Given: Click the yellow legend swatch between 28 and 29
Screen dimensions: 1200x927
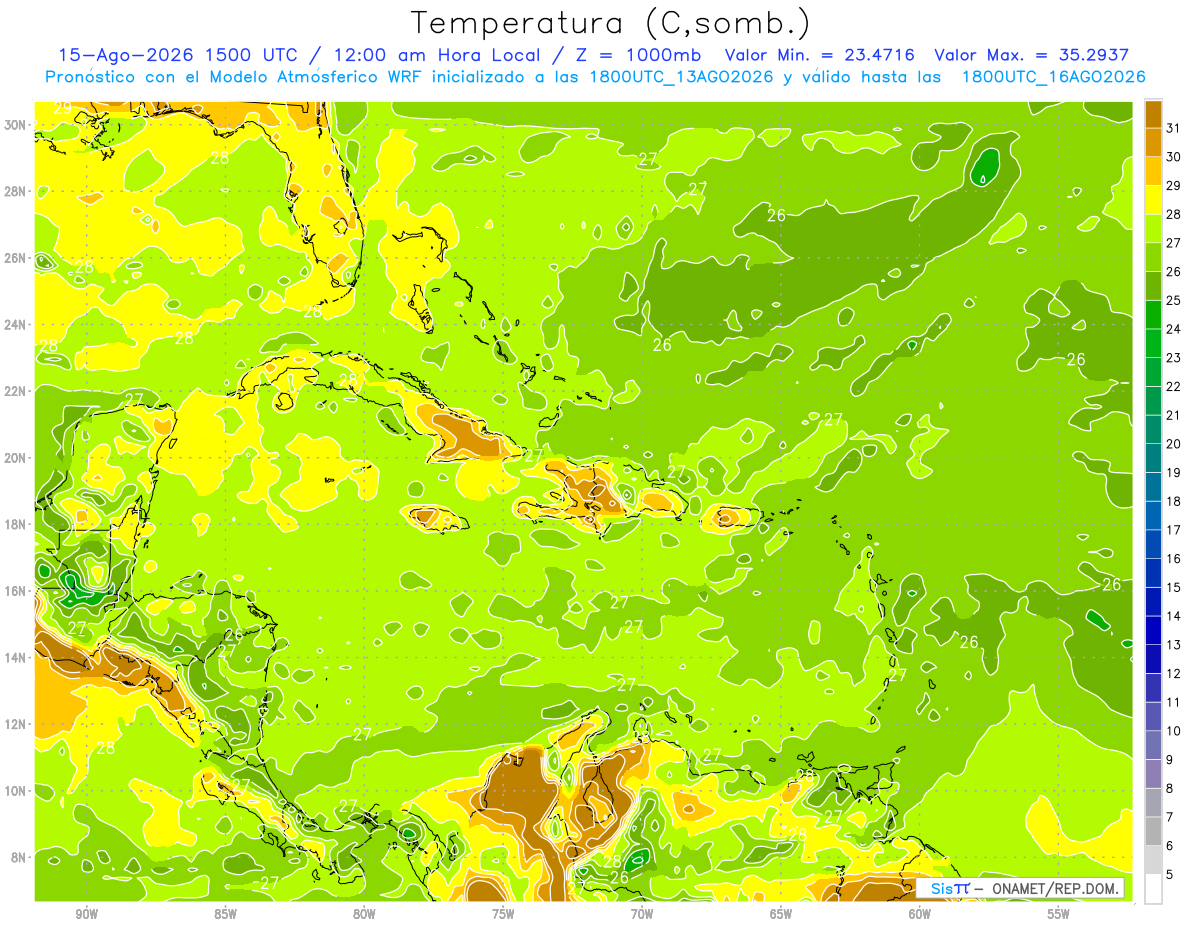Looking at the screenshot, I should [1153, 199].
